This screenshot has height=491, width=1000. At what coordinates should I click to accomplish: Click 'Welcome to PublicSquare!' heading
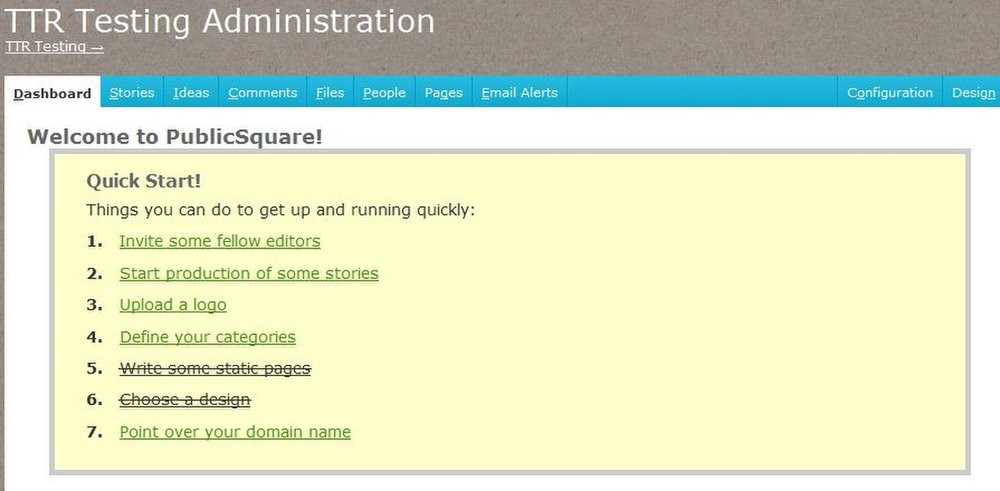pyautogui.click(x=175, y=136)
